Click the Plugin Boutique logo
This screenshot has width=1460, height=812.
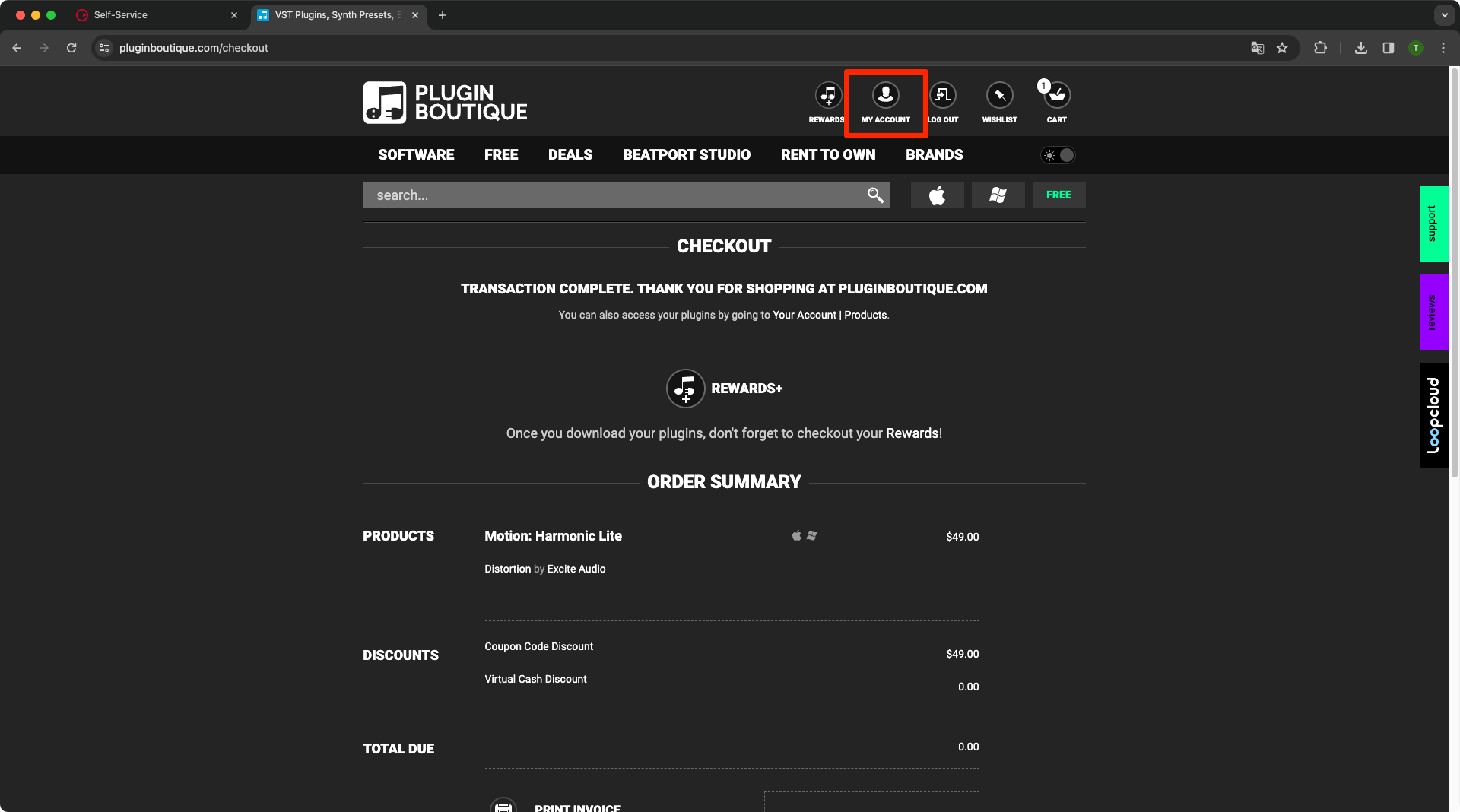445,103
